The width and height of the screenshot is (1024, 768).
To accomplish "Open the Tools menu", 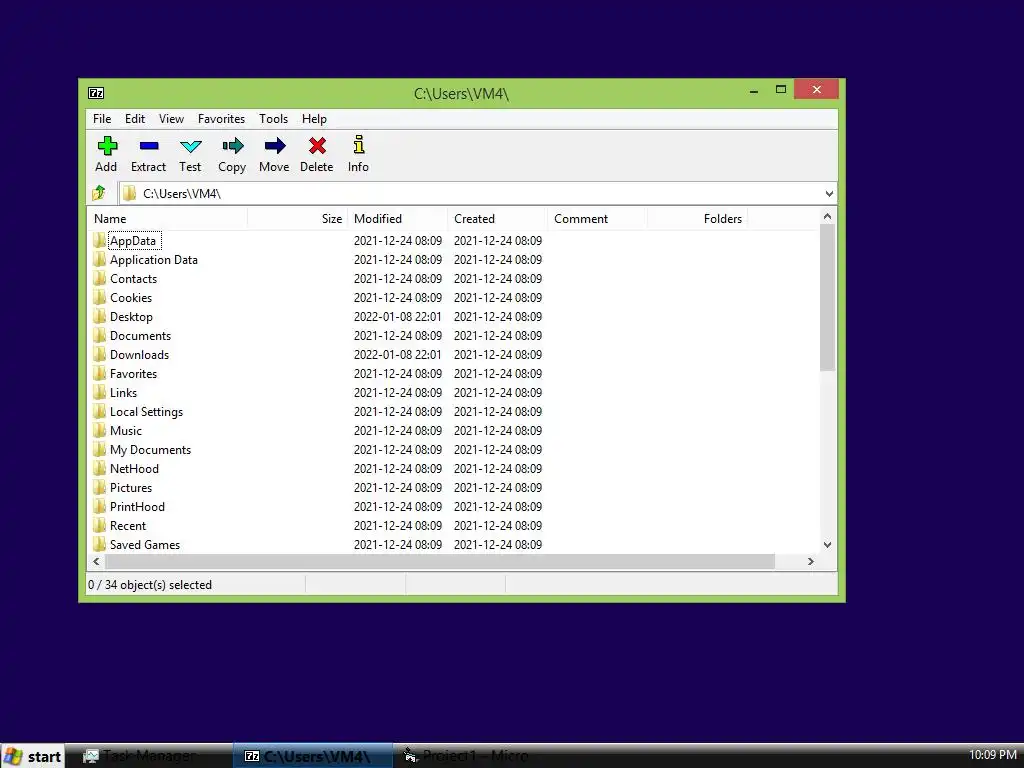I will 273,119.
